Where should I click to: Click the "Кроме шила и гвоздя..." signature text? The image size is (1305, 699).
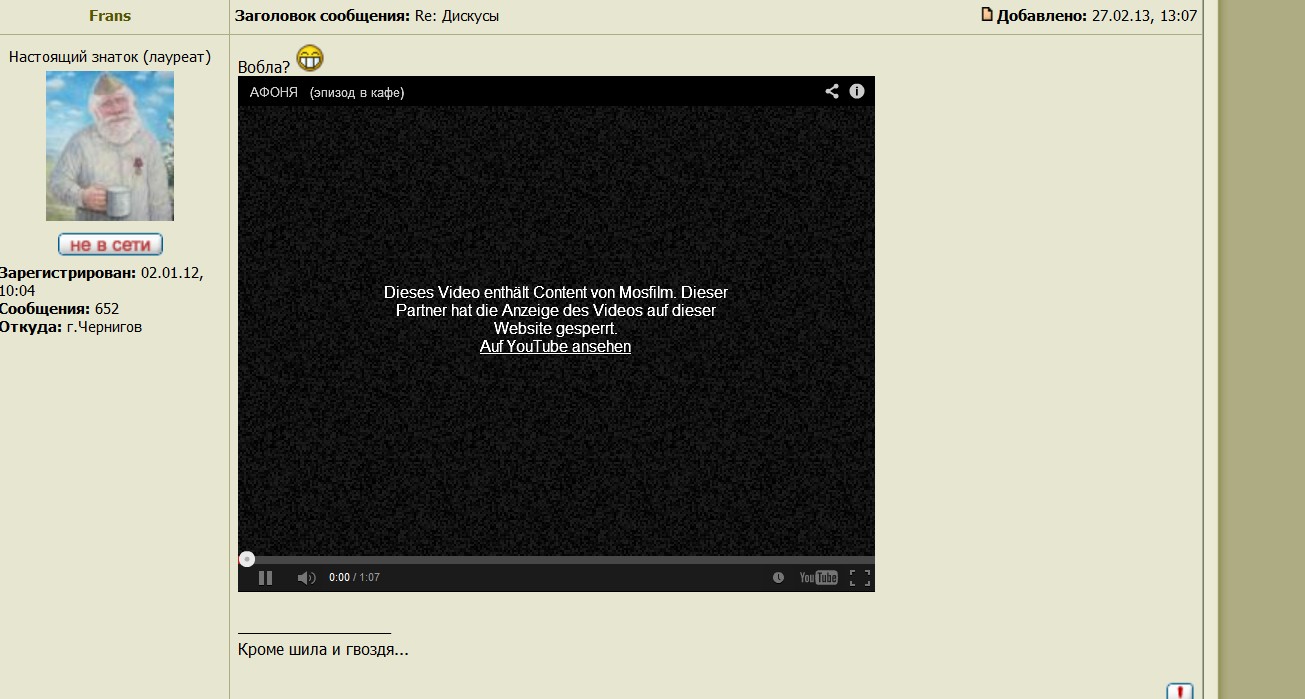[x=323, y=650]
